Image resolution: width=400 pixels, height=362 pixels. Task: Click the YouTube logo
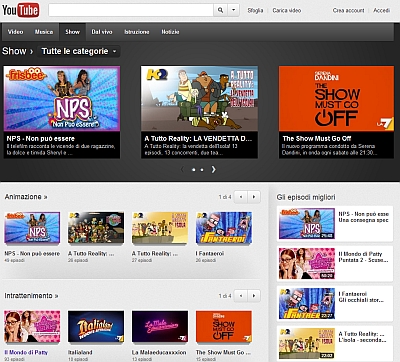coord(21,10)
